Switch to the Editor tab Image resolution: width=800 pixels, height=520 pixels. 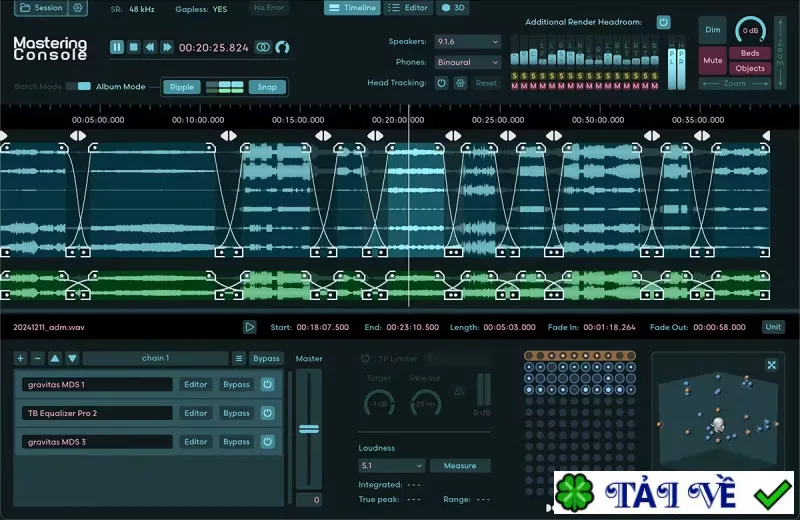(x=409, y=8)
